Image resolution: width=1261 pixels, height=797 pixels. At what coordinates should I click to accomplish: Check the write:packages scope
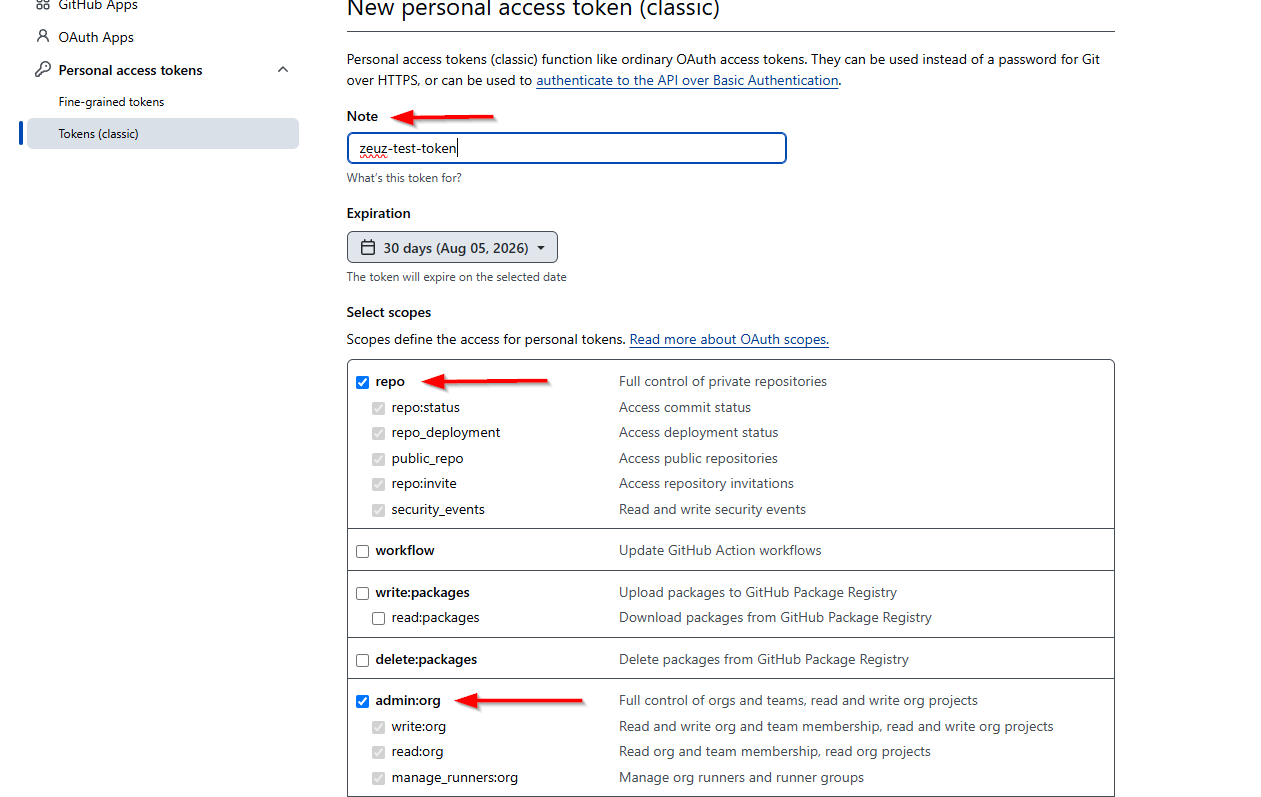coord(363,593)
